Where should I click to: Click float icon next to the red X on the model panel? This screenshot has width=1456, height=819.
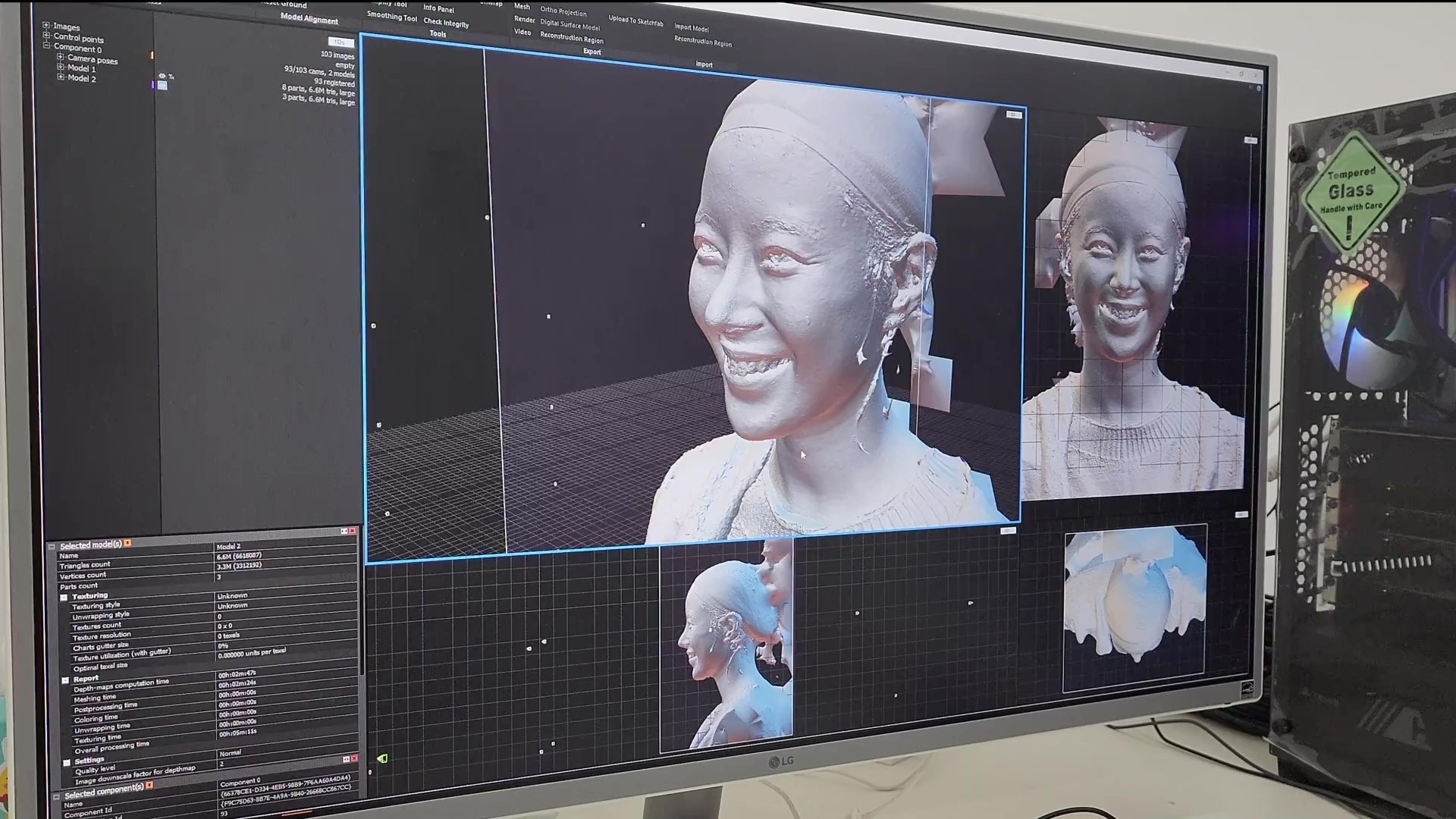[x=344, y=531]
